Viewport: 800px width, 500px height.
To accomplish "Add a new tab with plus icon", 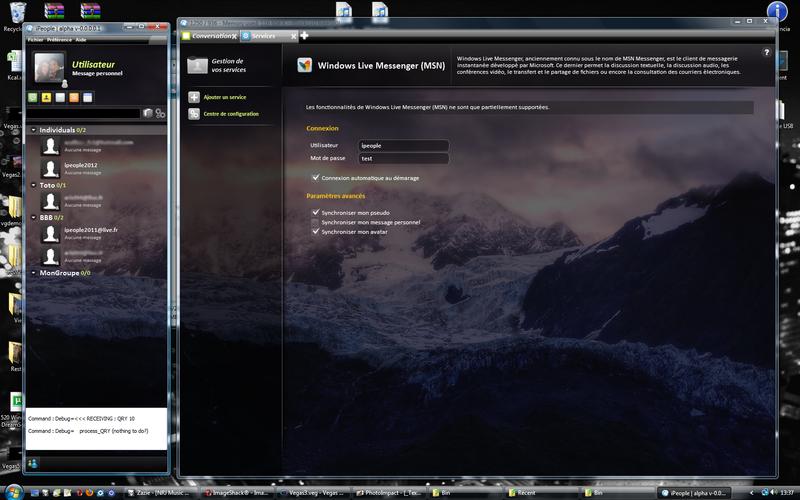I will (304, 35).
